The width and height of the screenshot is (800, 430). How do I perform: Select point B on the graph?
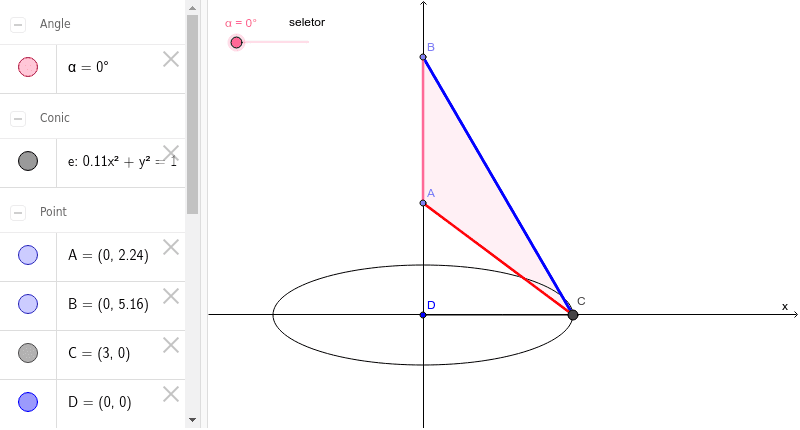coord(423,57)
